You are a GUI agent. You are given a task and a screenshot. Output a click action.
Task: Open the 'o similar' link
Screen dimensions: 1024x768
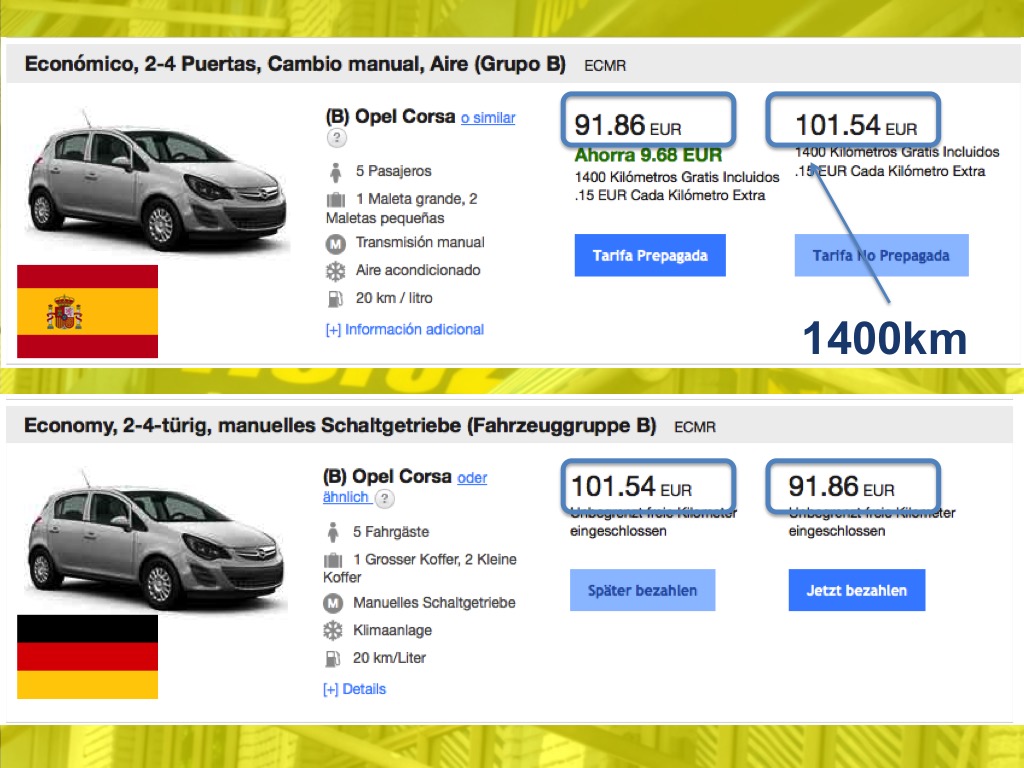(x=487, y=118)
